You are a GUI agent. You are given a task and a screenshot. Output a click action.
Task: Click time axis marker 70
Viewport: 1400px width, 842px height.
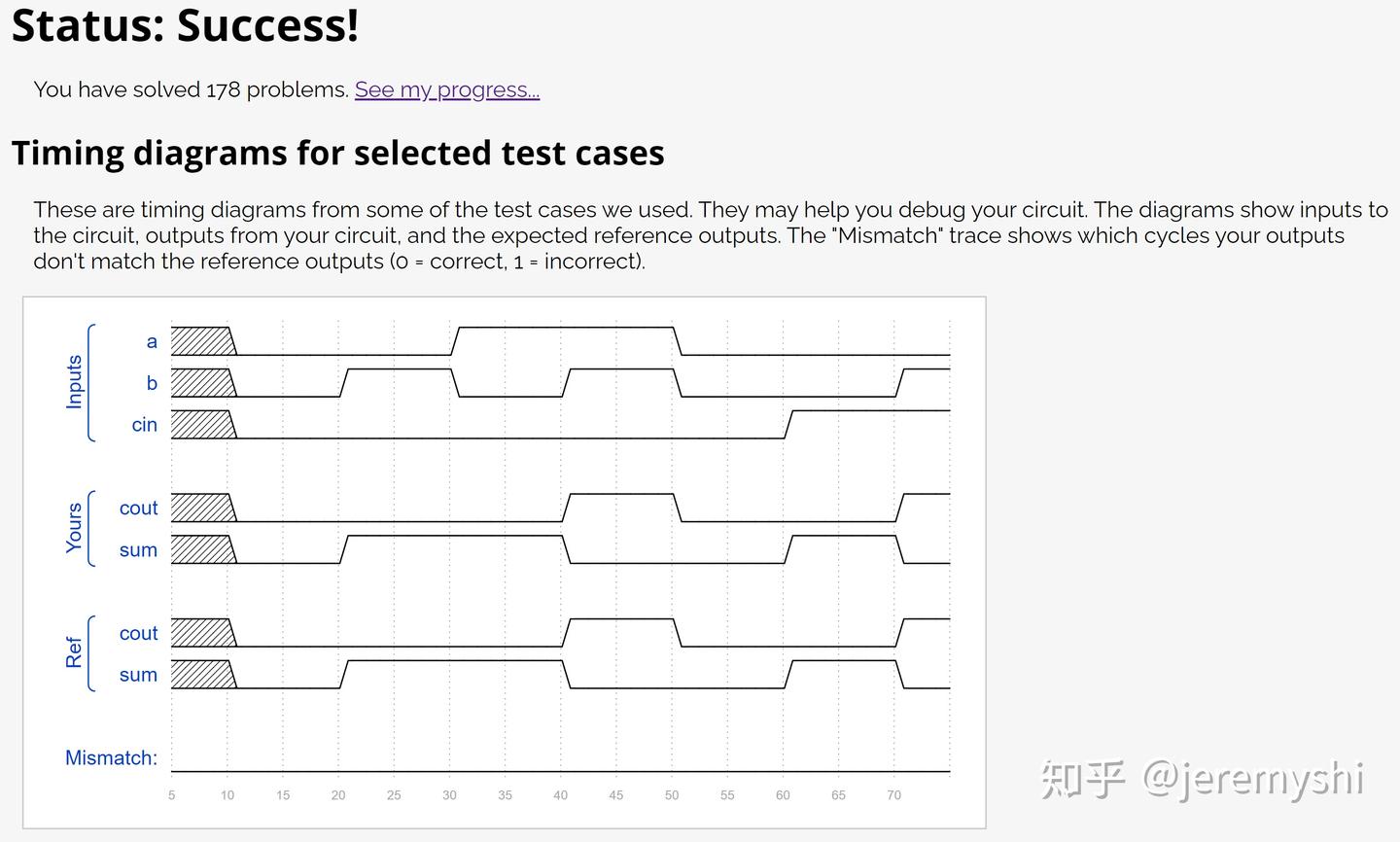coord(893,795)
